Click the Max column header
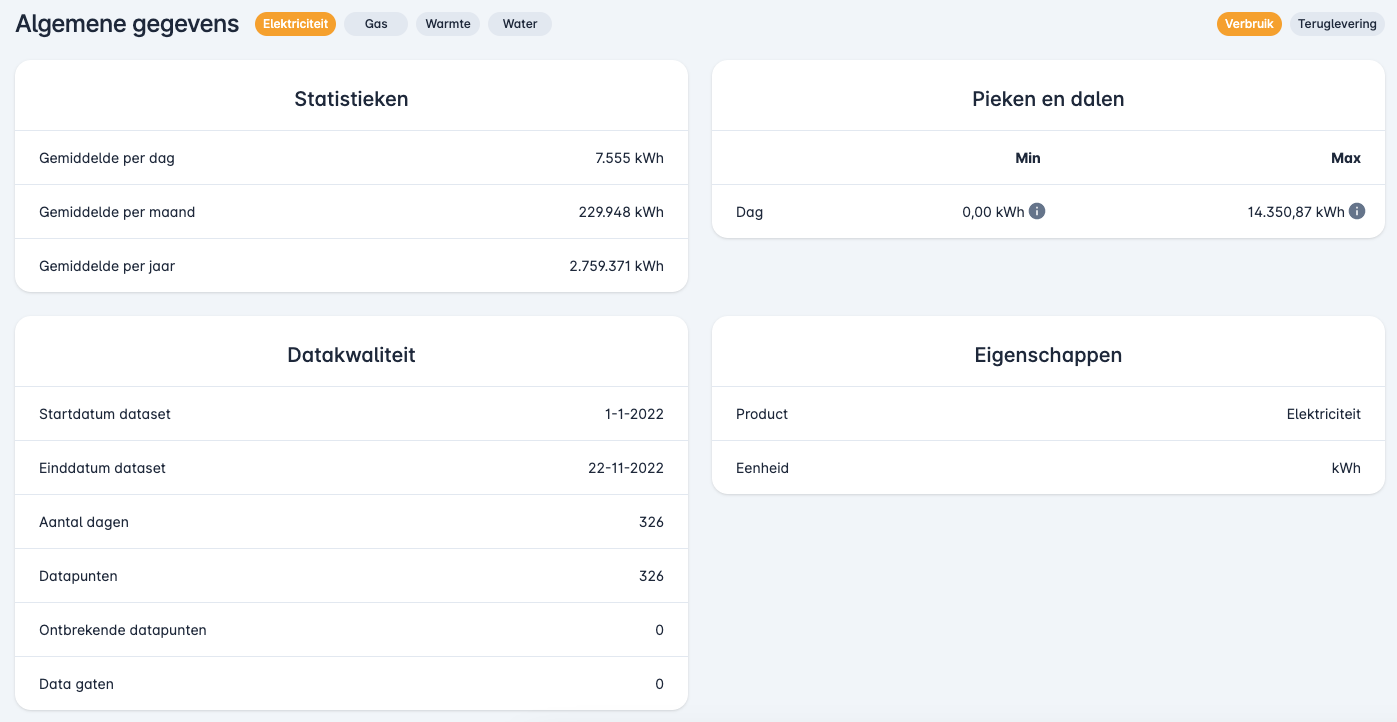The height and width of the screenshot is (722, 1397). tap(1345, 158)
